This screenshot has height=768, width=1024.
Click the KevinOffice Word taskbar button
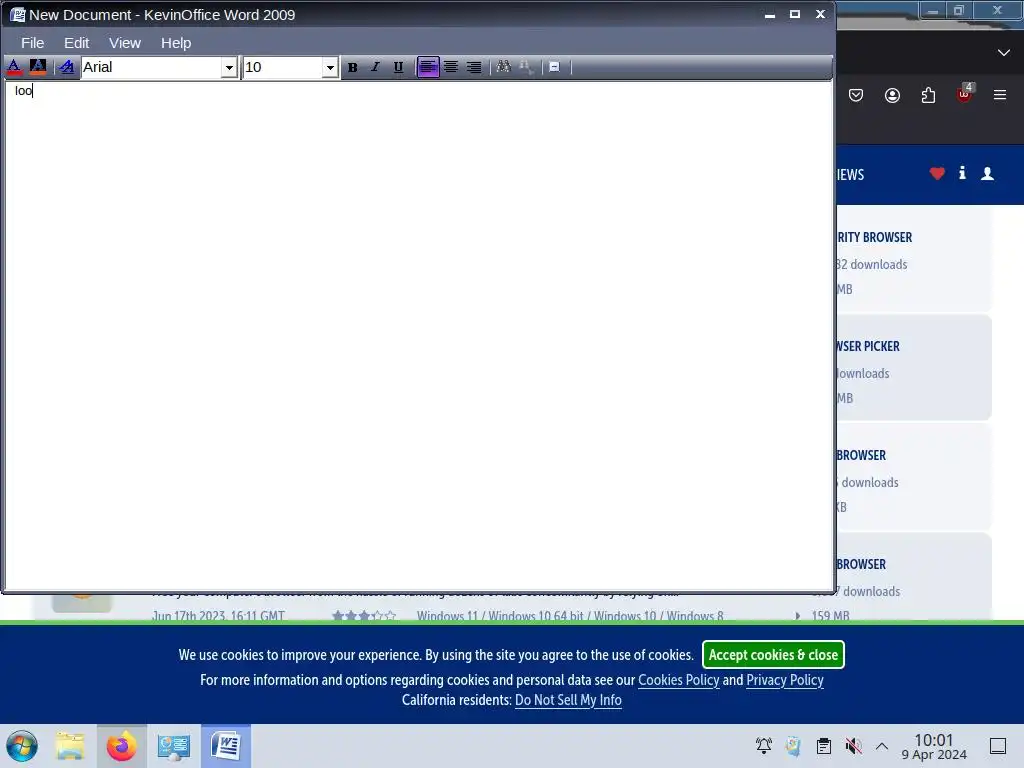click(x=226, y=746)
